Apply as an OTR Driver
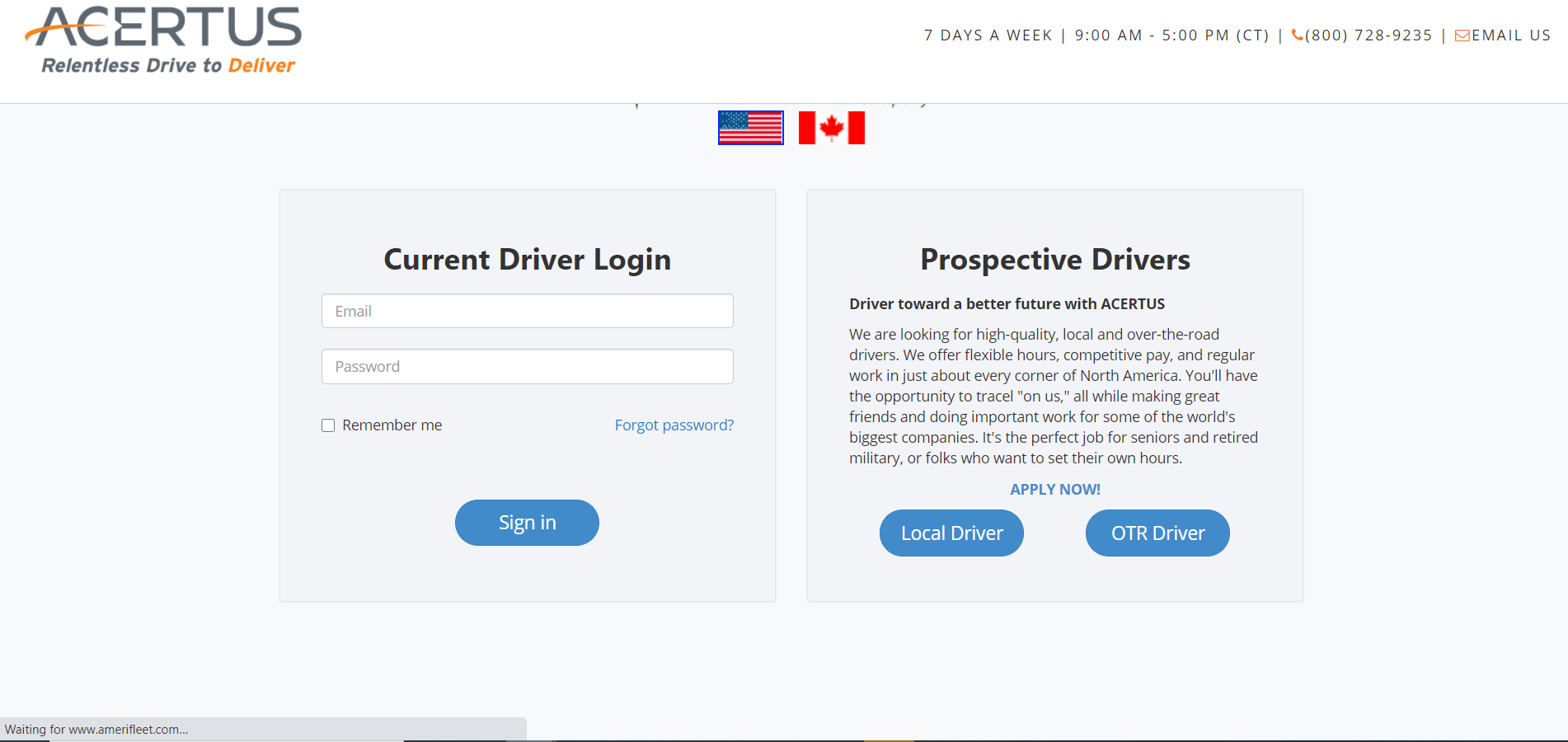Viewport: 1568px width, 742px height. point(1157,533)
